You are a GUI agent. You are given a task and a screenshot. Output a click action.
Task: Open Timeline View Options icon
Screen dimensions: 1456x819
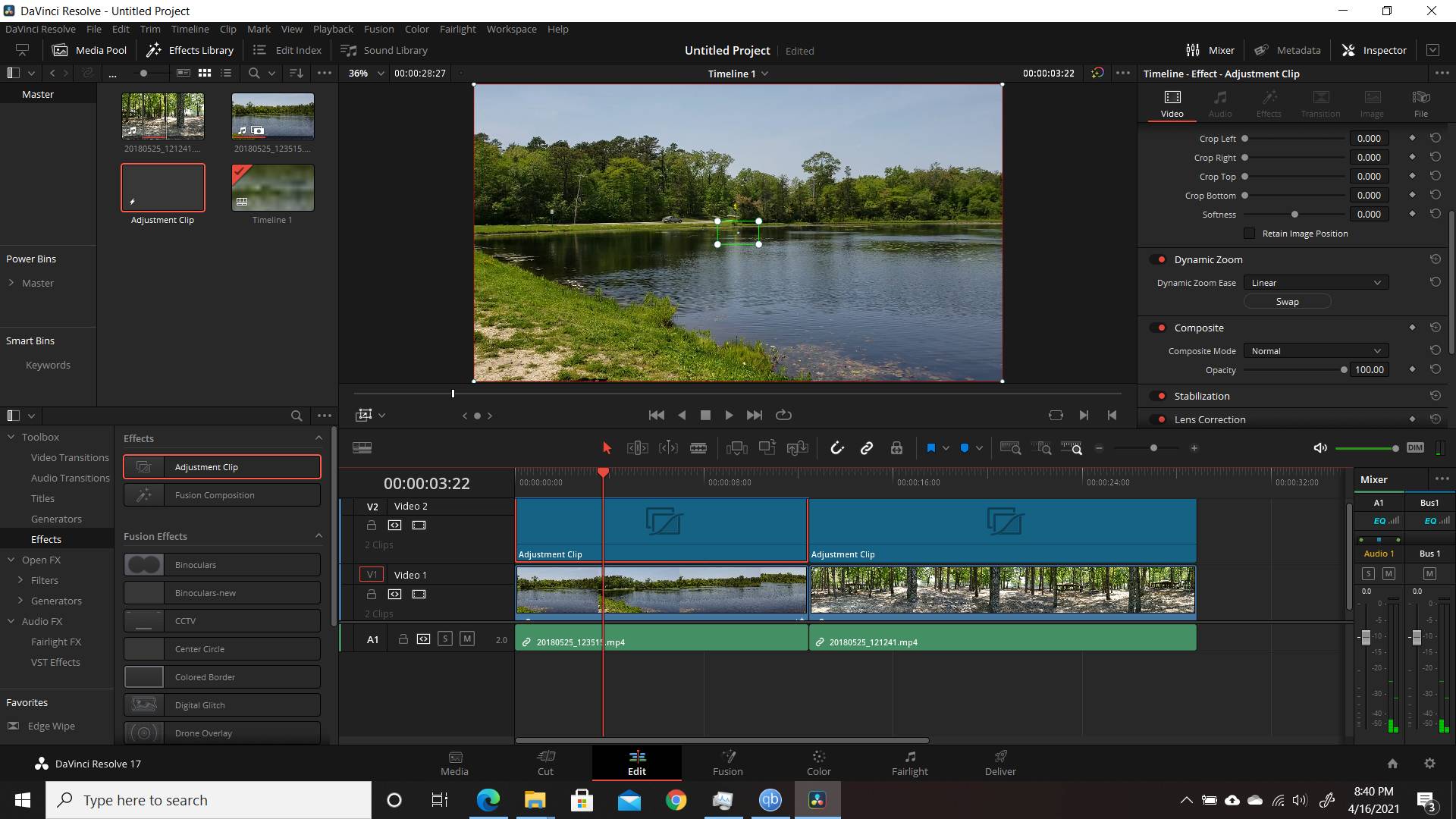362,448
